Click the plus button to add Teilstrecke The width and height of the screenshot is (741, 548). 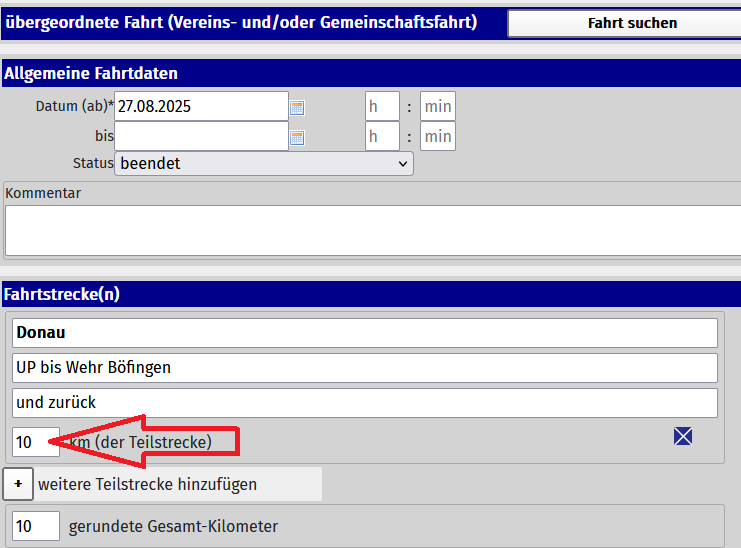[18, 484]
